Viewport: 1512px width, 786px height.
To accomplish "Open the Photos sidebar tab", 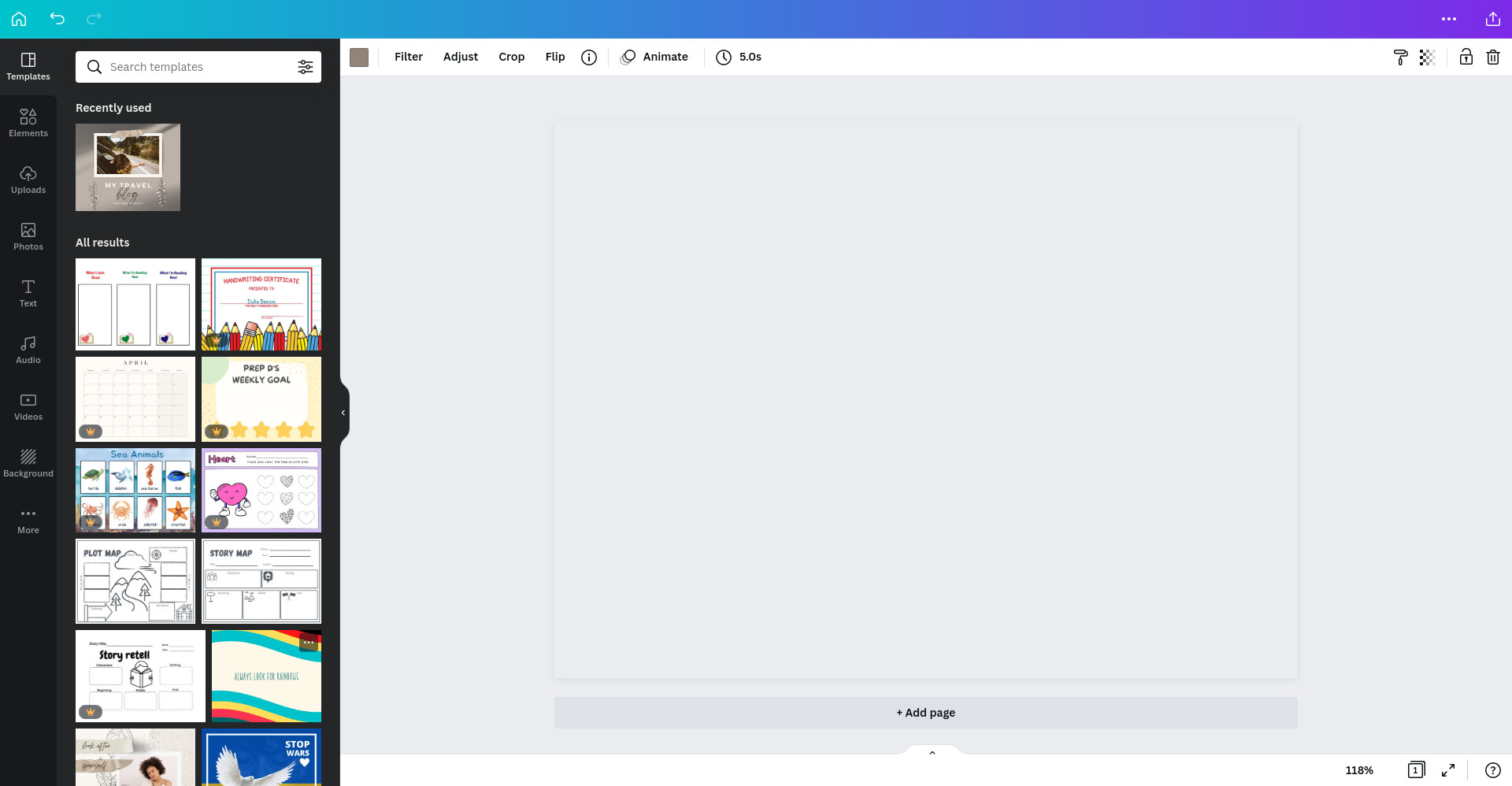I will [28, 237].
